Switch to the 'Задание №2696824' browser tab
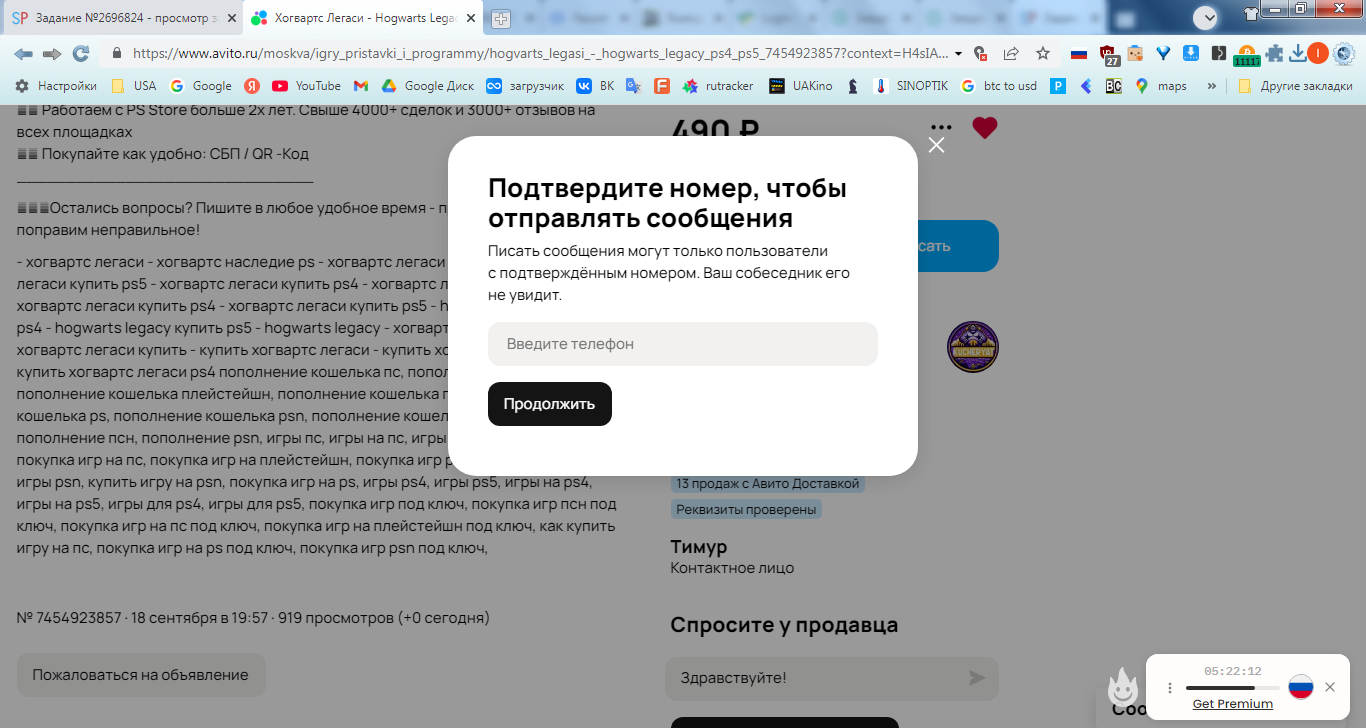1366x728 pixels. click(125, 18)
